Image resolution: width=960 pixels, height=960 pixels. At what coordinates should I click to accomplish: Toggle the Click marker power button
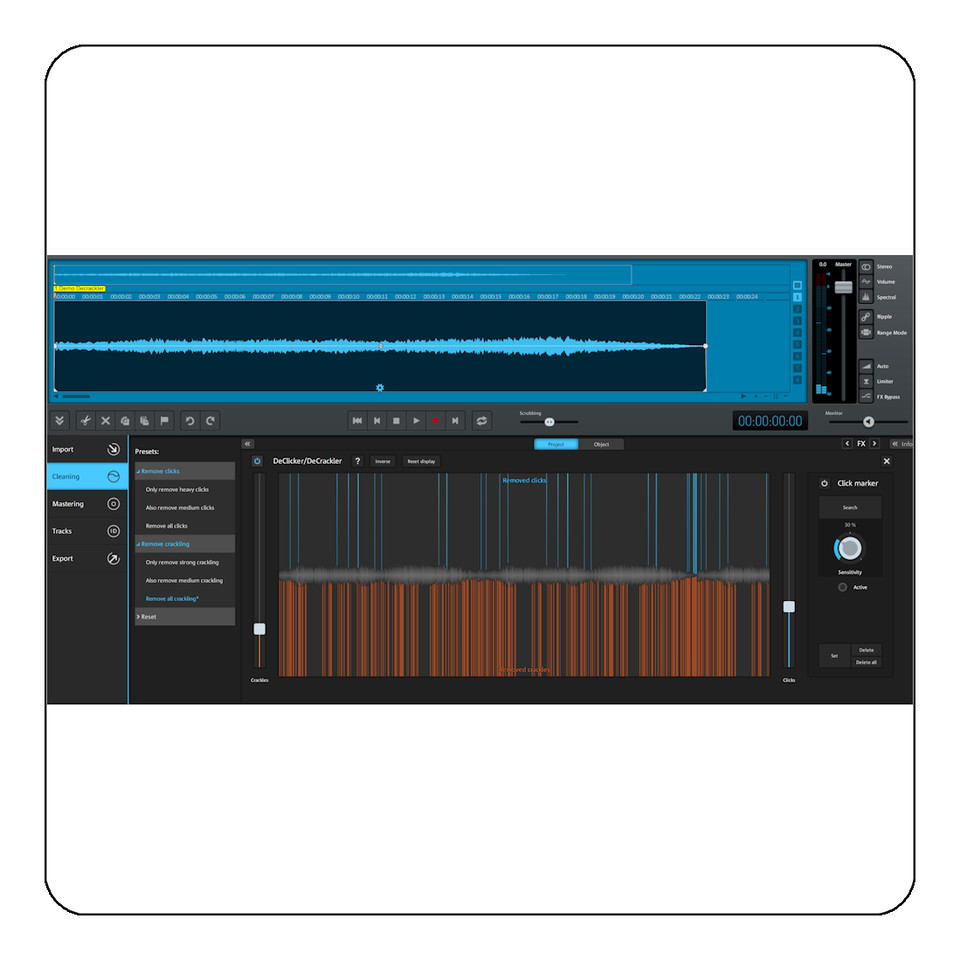[824, 483]
